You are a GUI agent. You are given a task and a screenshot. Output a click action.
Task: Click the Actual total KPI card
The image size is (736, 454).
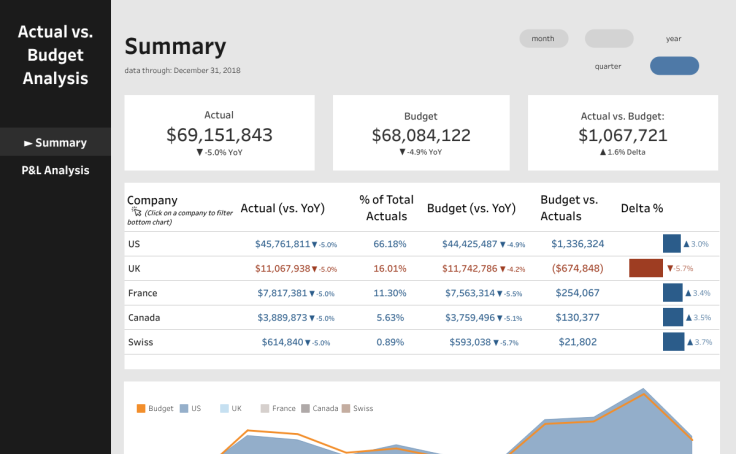click(219, 133)
